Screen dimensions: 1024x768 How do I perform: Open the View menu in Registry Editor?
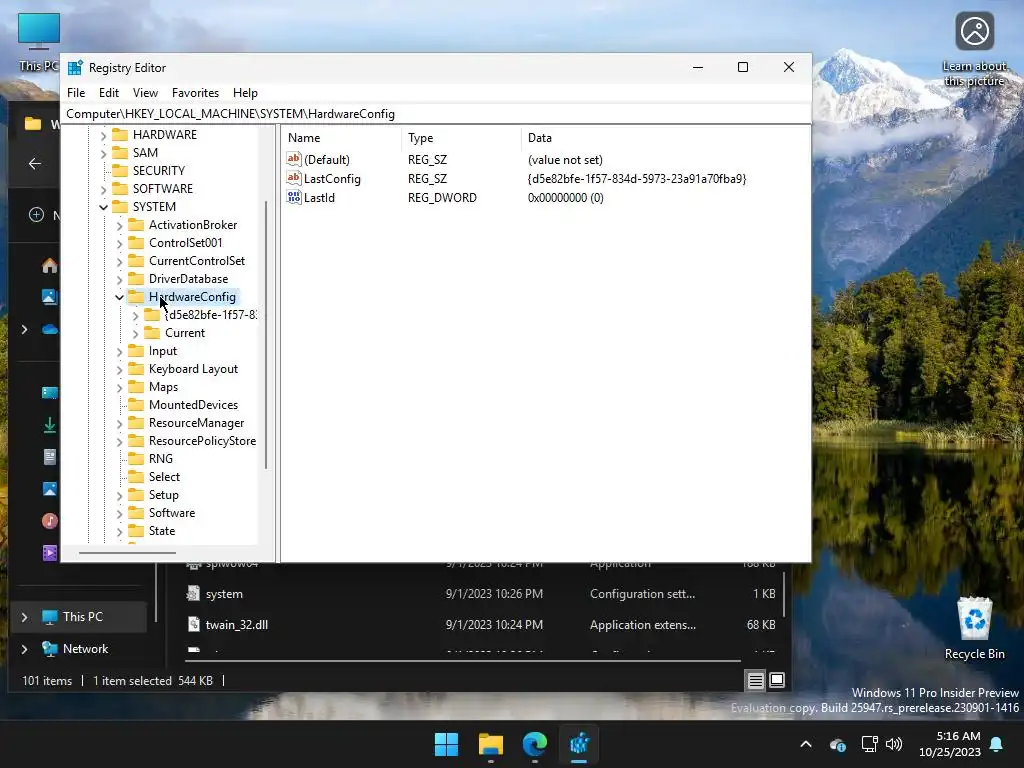[145, 93]
